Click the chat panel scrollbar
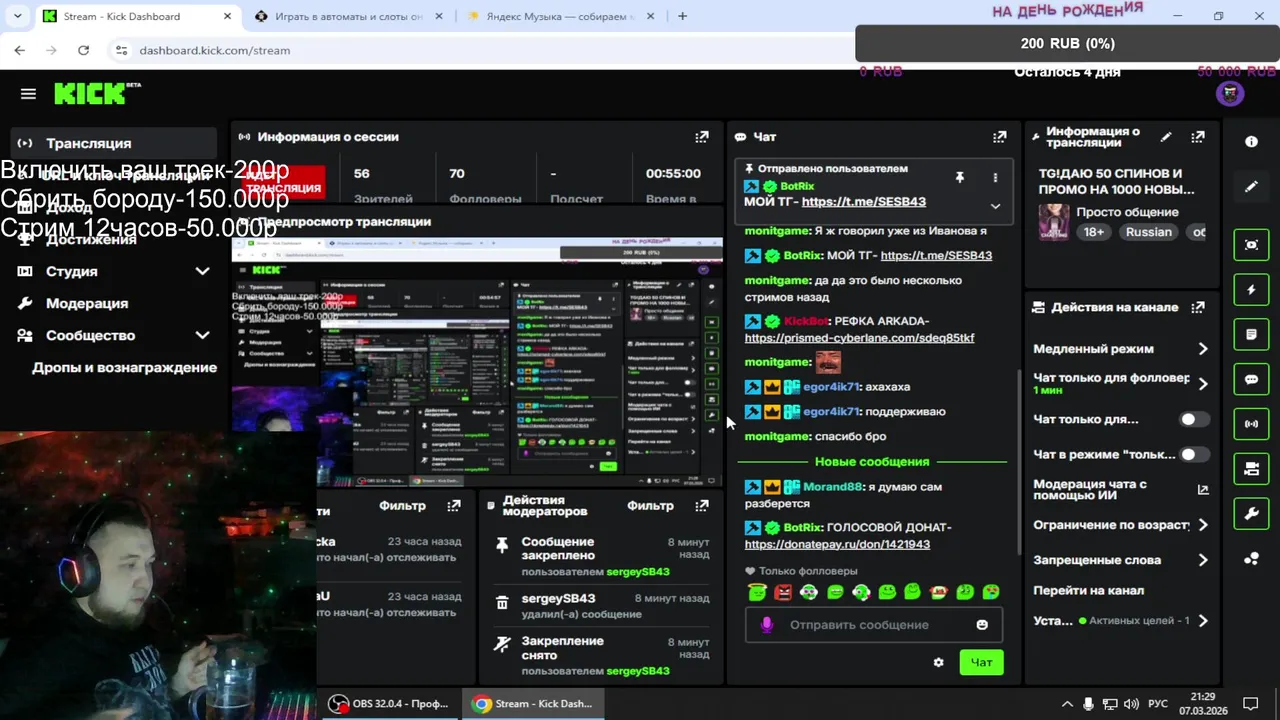The width and height of the screenshot is (1280, 720). coord(1019,460)
